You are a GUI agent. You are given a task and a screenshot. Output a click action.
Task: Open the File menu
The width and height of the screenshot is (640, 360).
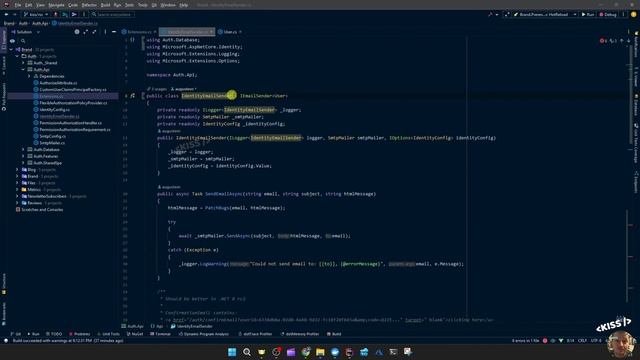(18, 5)
